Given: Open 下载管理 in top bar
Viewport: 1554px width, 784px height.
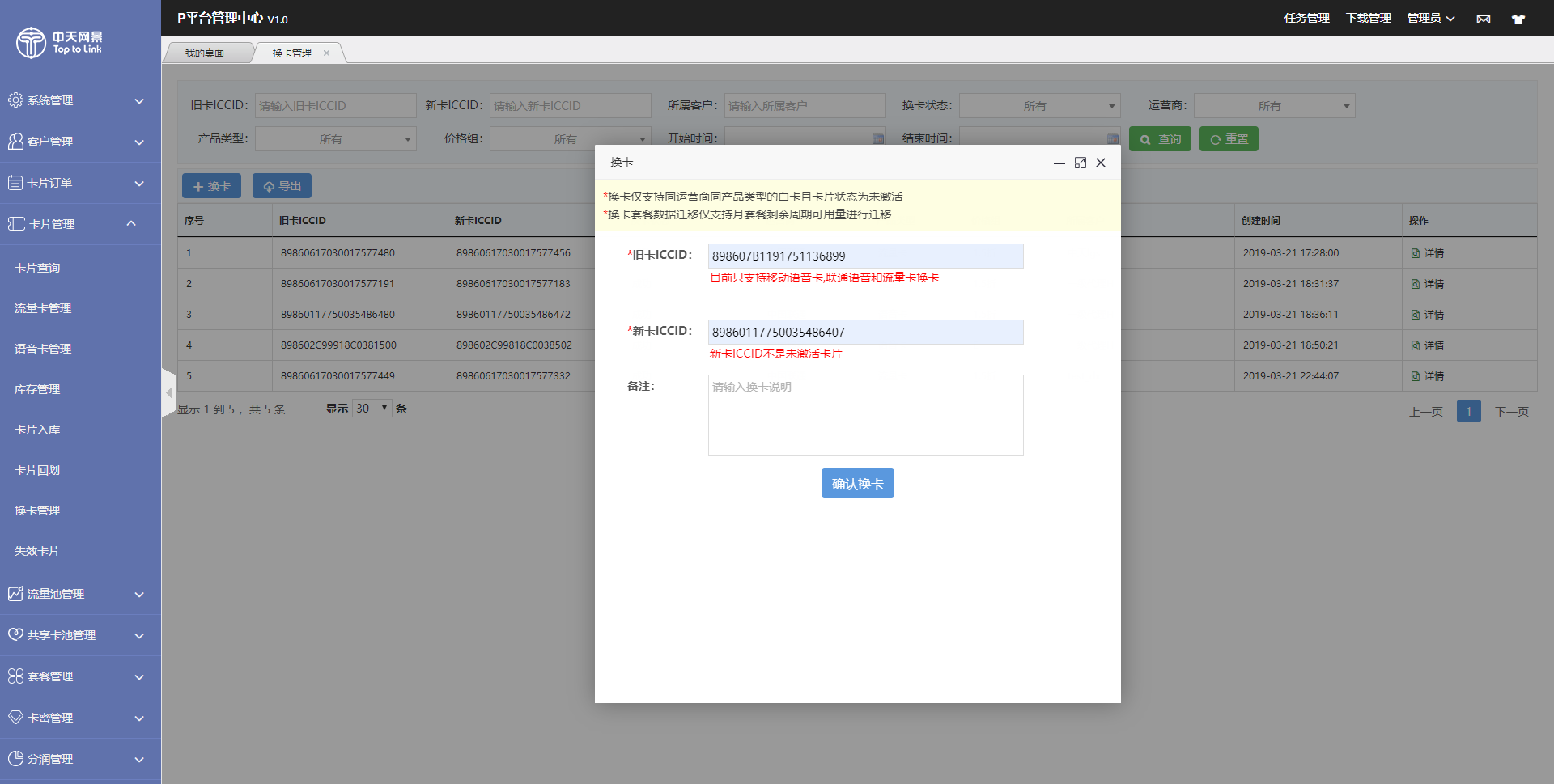Looking at the screenshot, I should pos(1369,18).
